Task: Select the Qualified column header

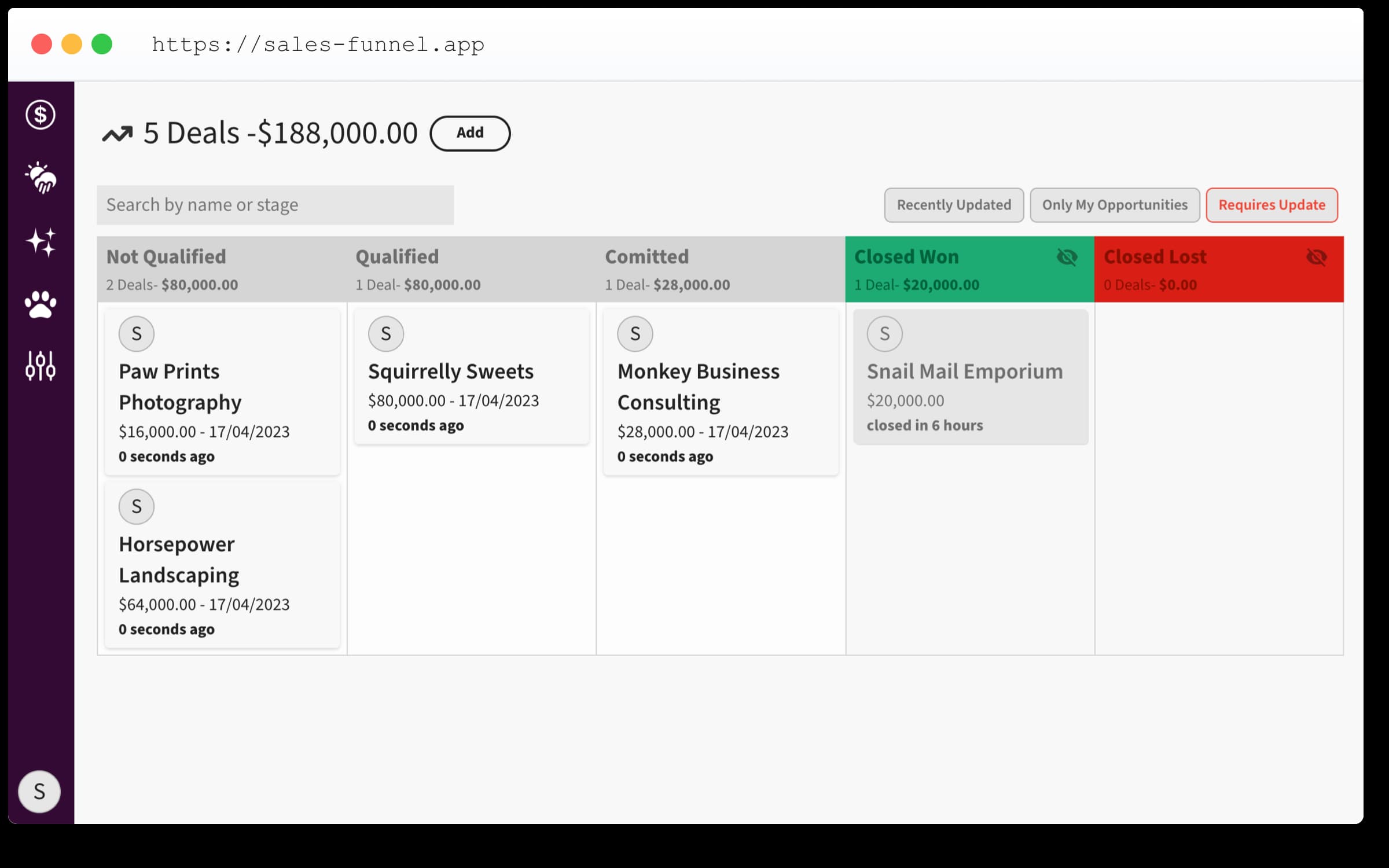Action: pos(472,269)
